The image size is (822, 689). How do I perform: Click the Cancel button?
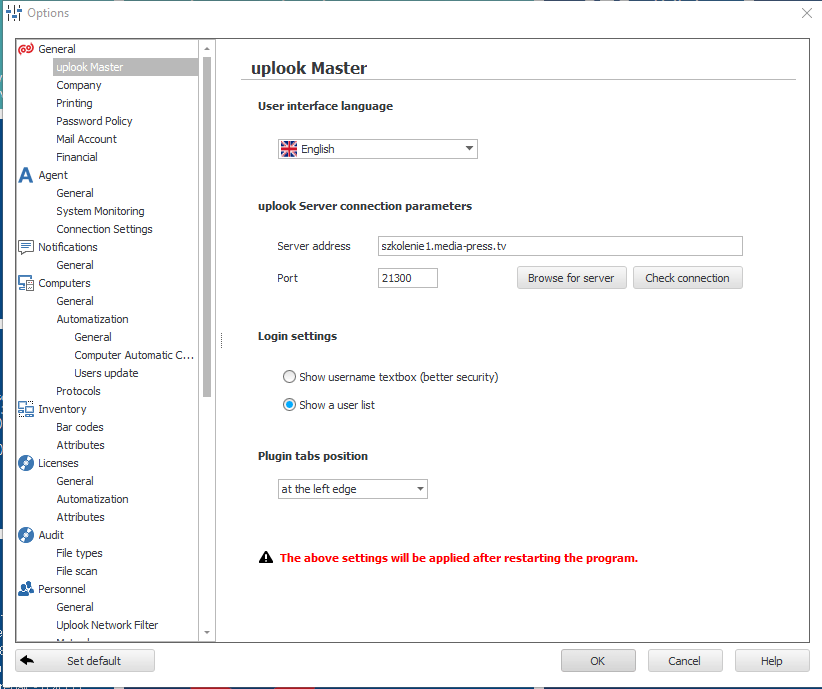(x=685, y=661)
